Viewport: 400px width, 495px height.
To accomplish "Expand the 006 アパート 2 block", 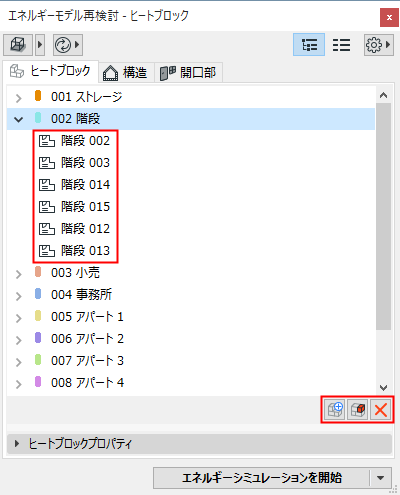I will [x=19, y=340].
